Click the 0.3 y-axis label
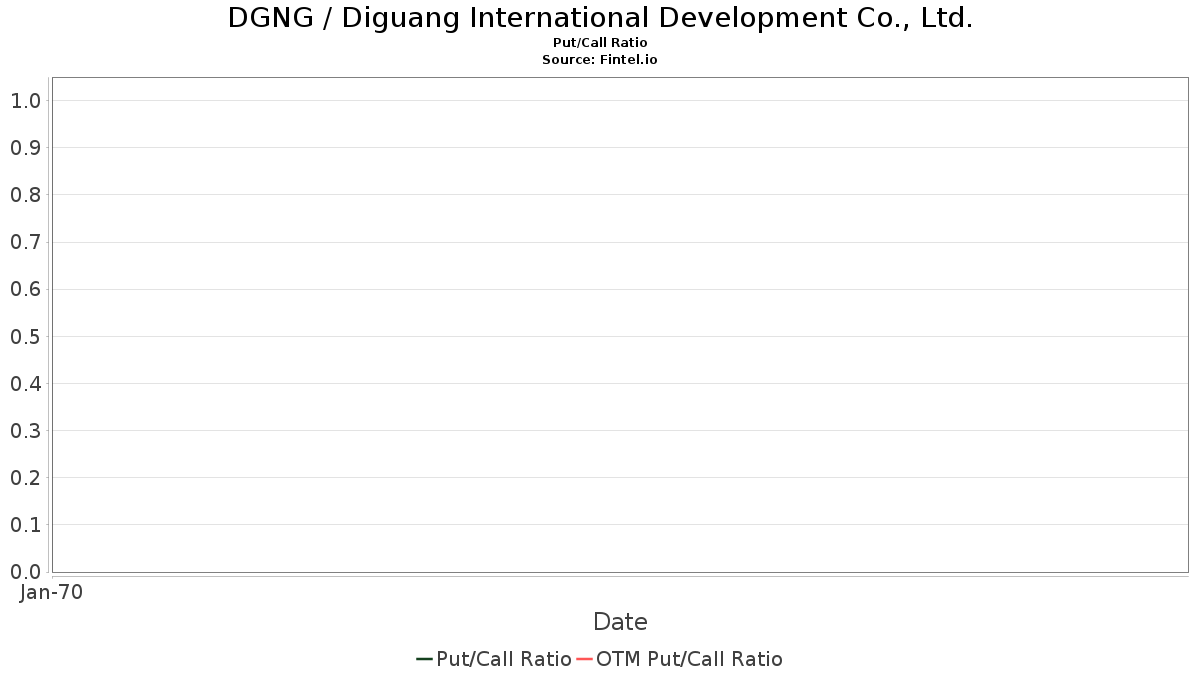The width and height of the screenshot is (1200, 675). [x=25, y=431]
